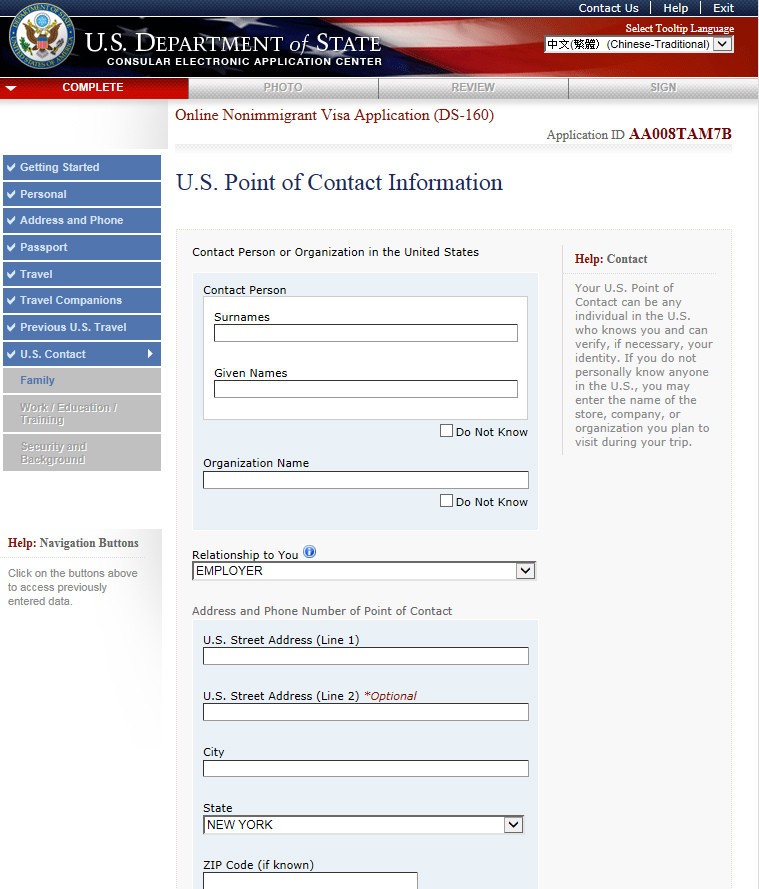759x889 pixels.
Task: Click the Exit link
Action: [x=723, y=8]
